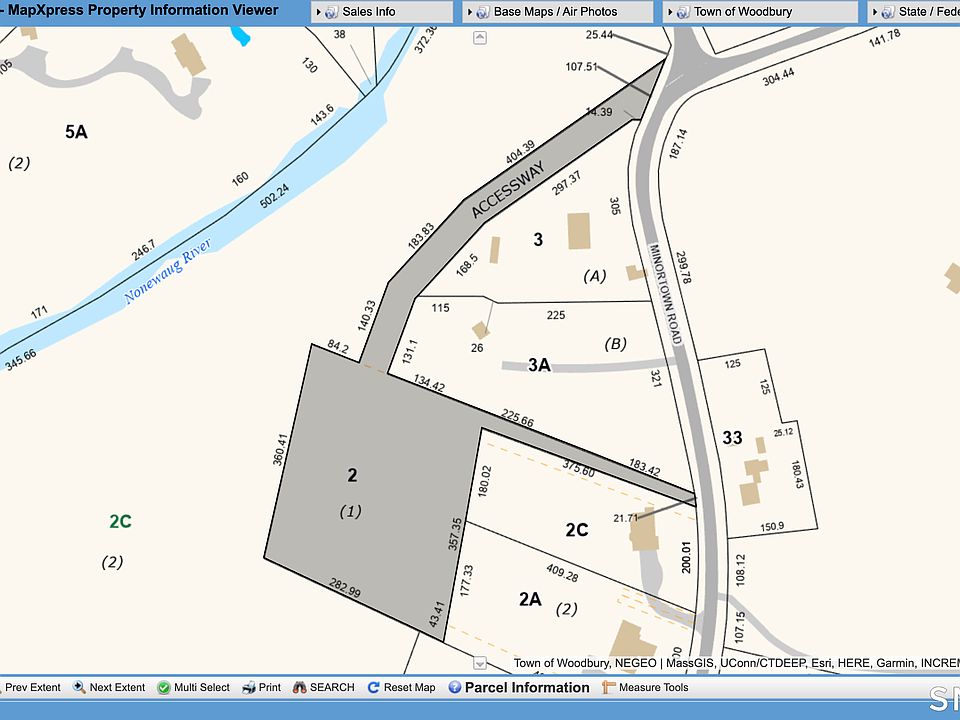Click the Next Extent magnifier icon

pos(78,688)
